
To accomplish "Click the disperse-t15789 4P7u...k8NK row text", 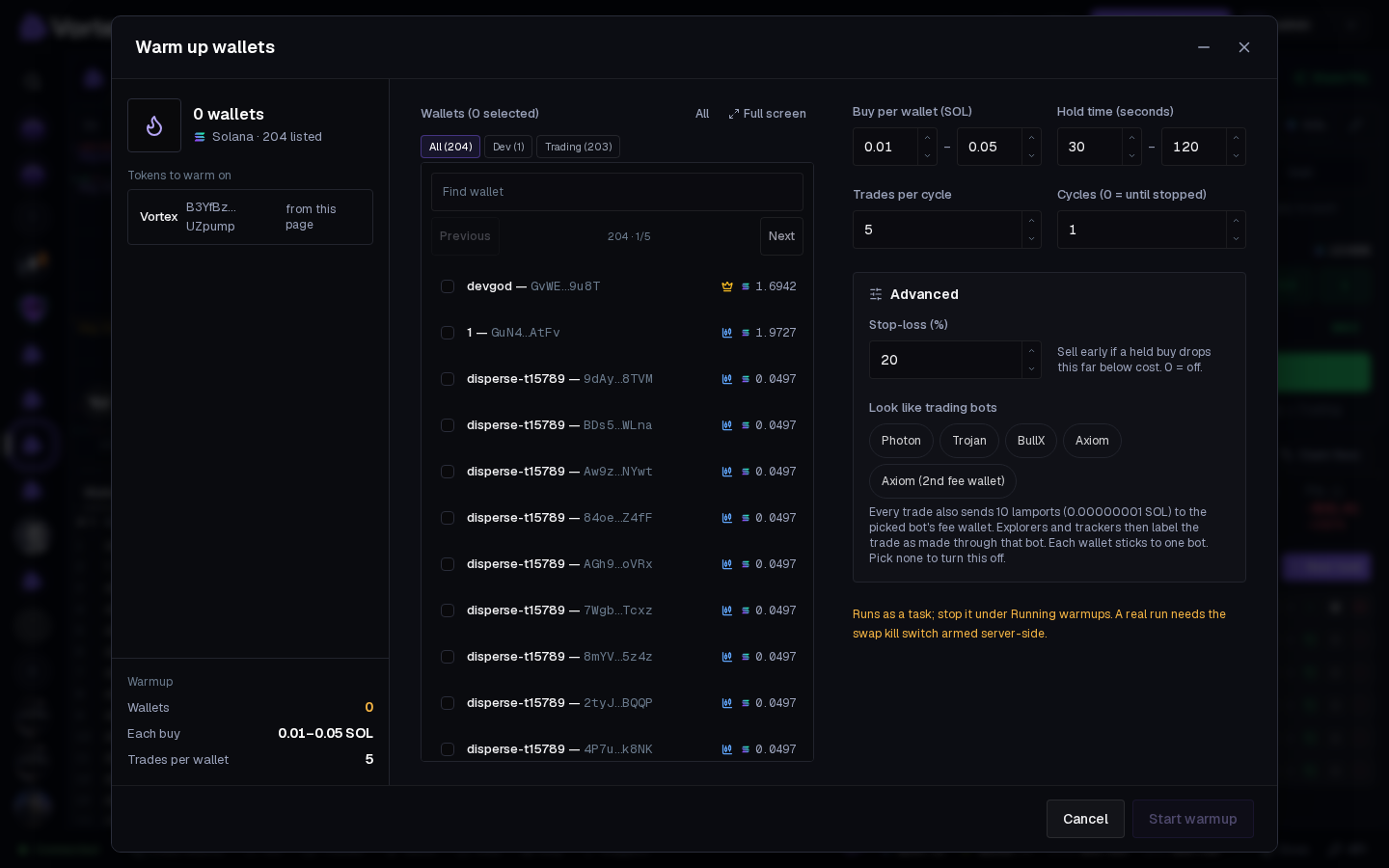I will tap(559, 749).
